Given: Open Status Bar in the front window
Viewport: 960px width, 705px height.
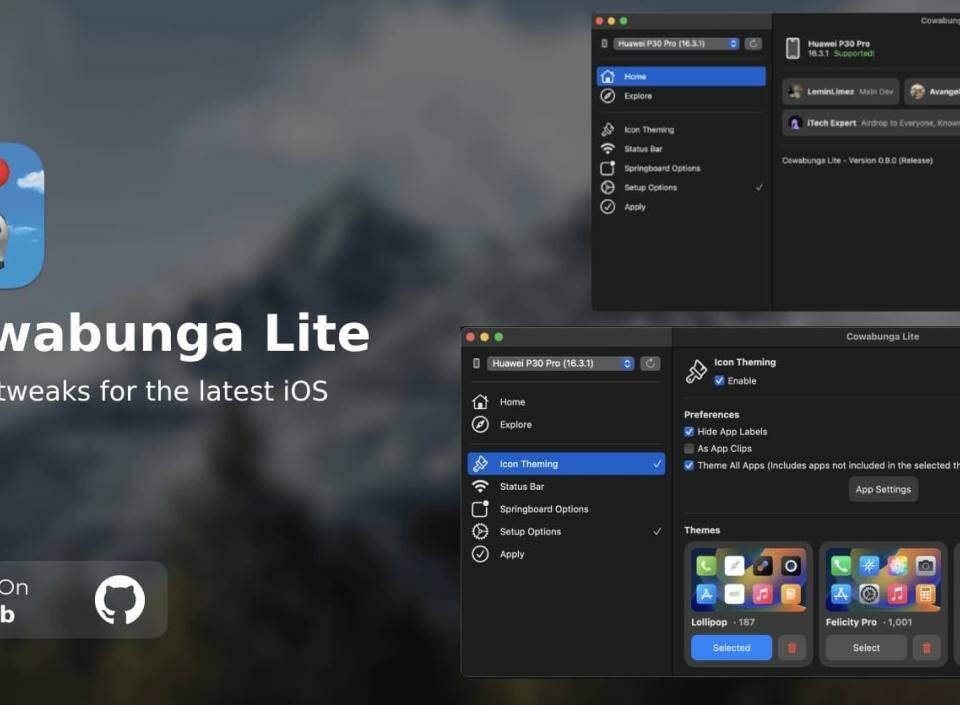Looking at the screenshot, I should click(x=566, y=487).
